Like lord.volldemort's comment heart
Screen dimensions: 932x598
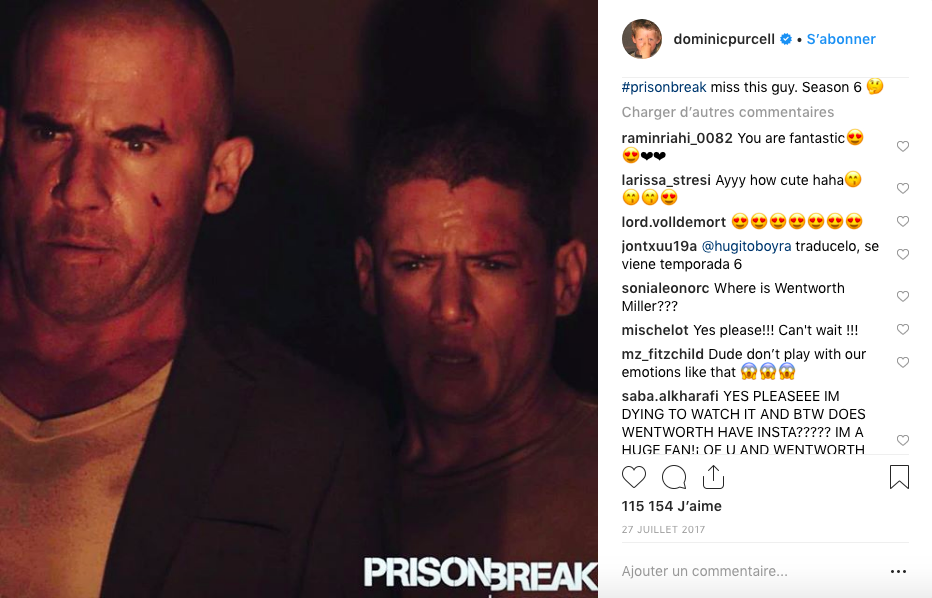pyautogui.click(x=903, y=222)
